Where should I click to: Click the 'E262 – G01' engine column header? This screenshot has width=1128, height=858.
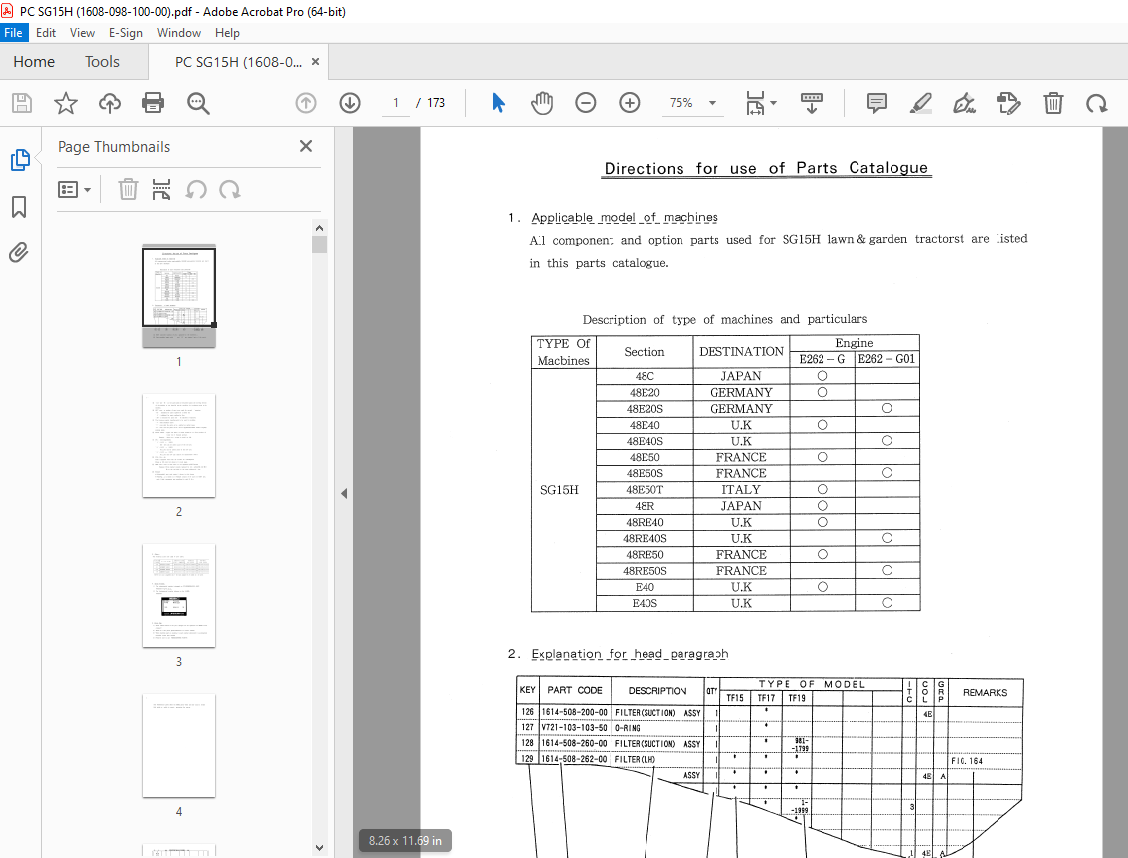pyautogui.click(x=886, y=359)
